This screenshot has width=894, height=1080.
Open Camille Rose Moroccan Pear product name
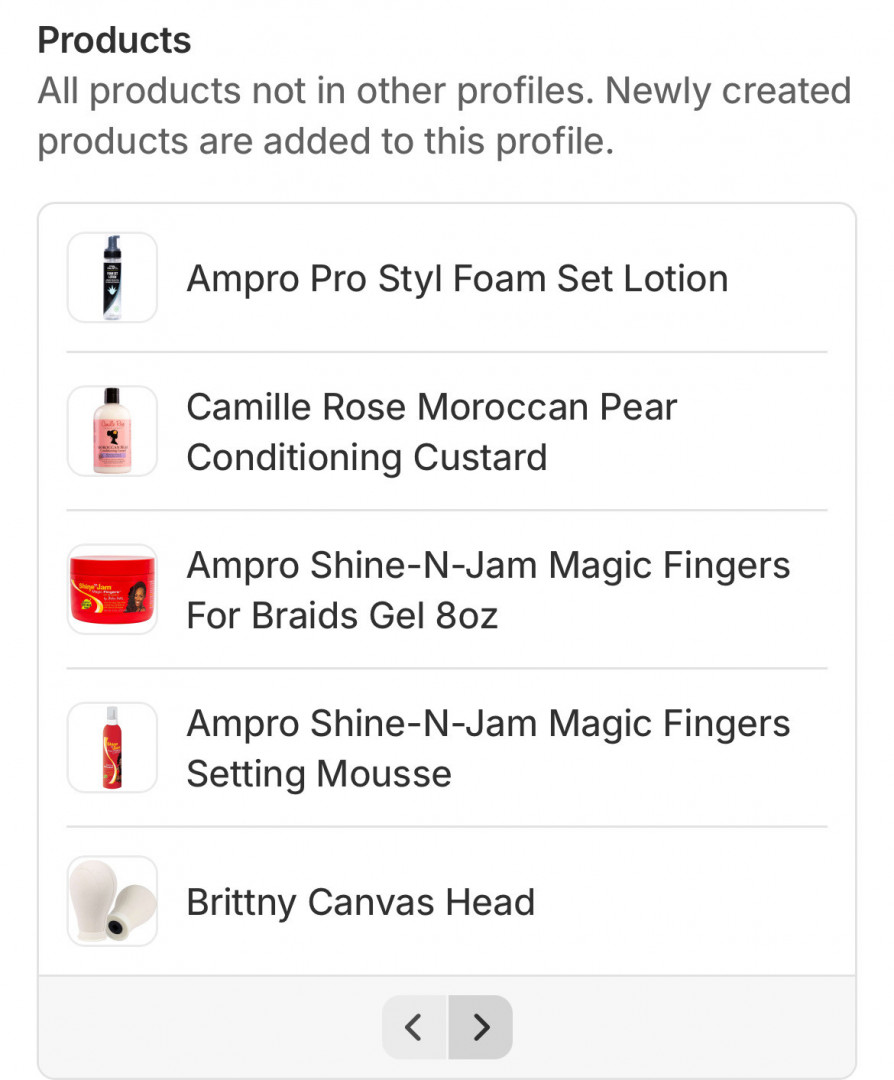431,407
